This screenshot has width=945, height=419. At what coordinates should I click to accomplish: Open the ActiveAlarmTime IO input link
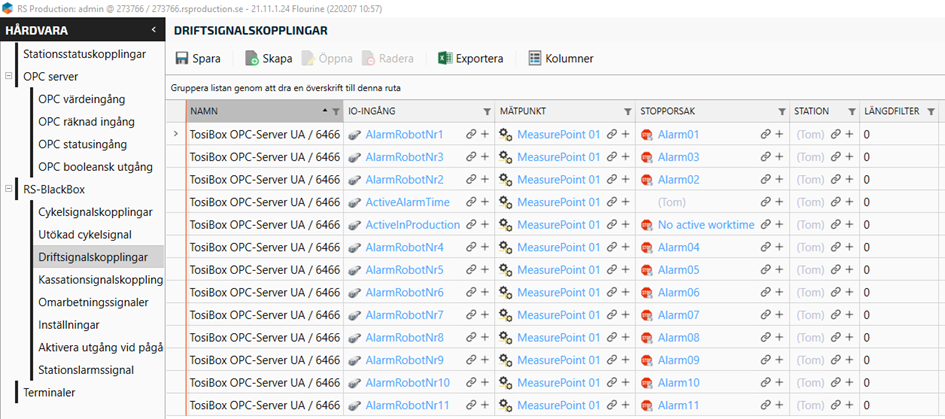[407, 202]
